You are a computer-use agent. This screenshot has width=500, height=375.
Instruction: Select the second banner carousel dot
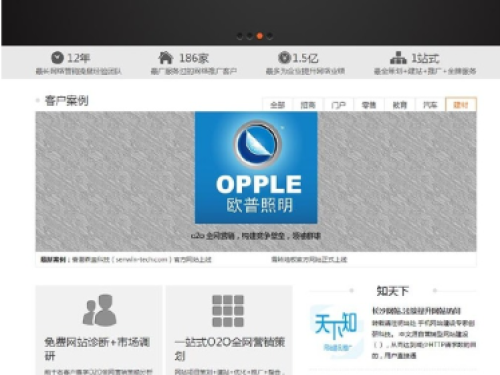(x=249, y=36)
